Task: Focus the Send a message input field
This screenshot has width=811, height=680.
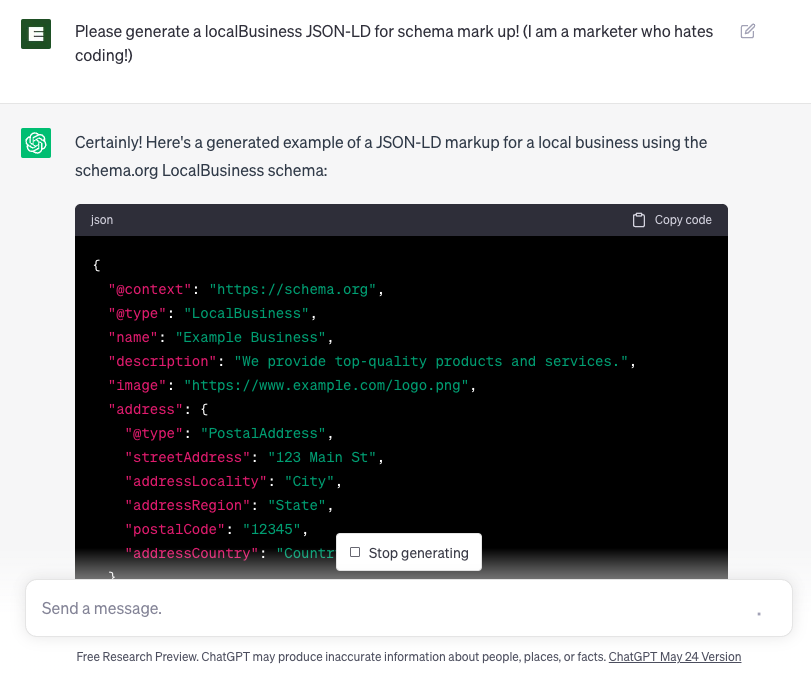Action: (409, 608)
